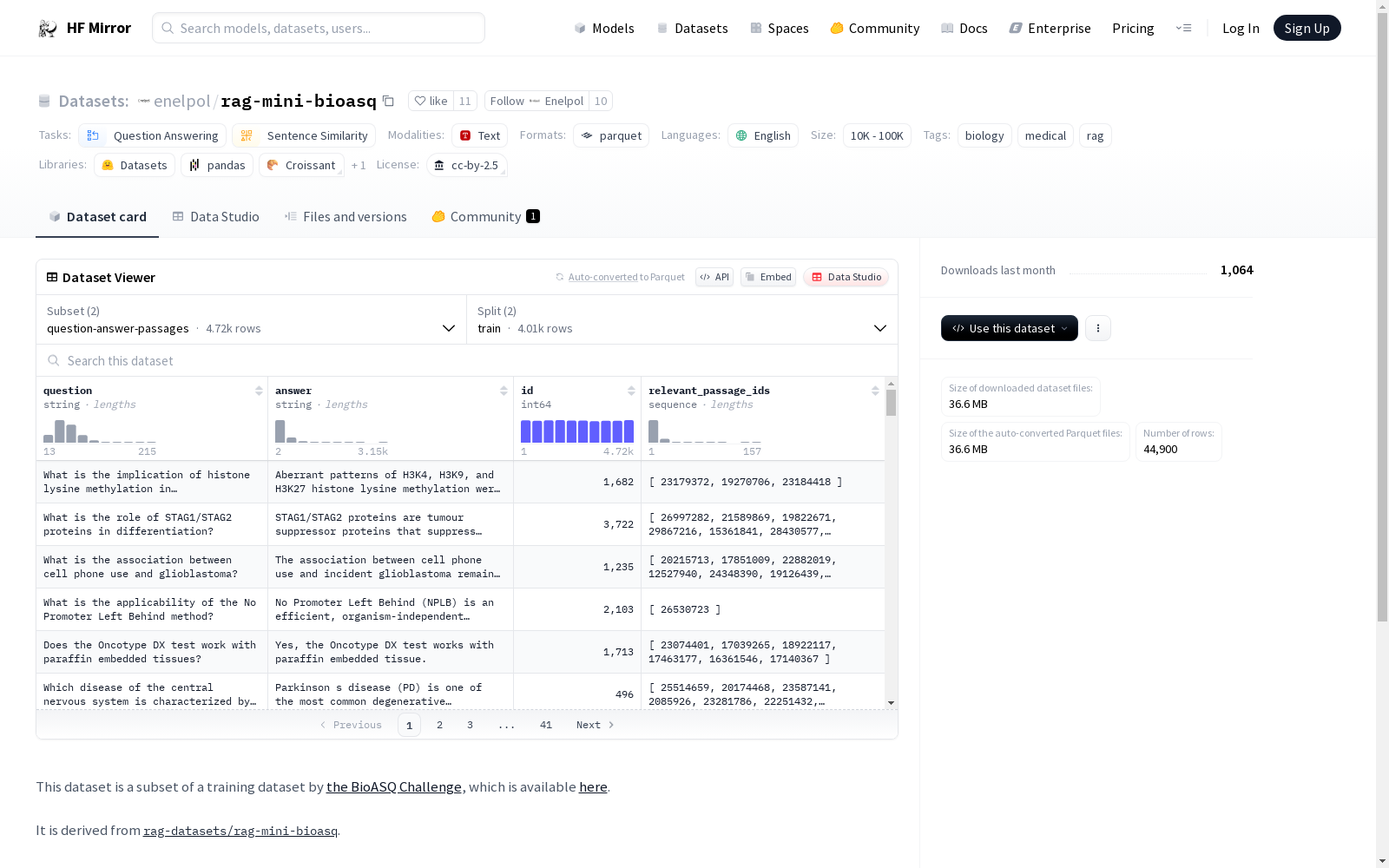Focus the Search this dataset field
The width and height of the screenshot is (1389, 868).
point(467,360)
